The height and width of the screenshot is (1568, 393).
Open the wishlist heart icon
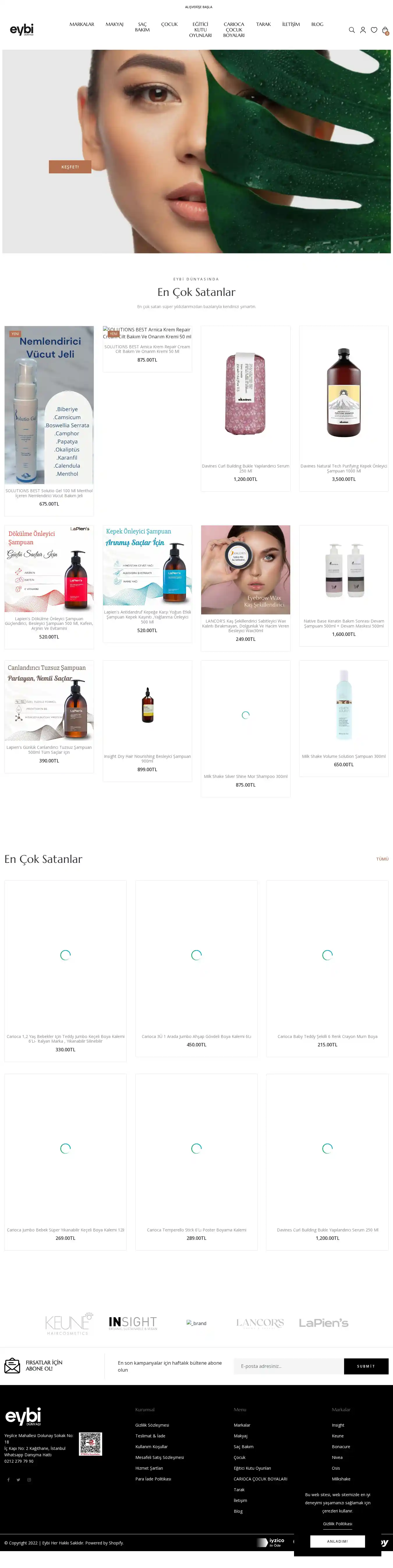[374, 30]
